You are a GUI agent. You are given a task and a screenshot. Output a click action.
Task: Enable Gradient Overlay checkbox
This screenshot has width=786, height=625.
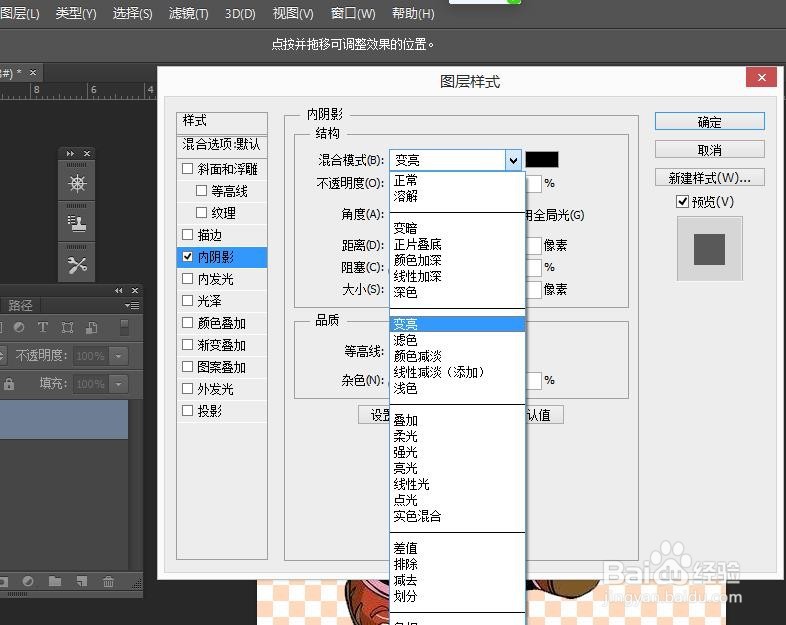pos(187,345)
